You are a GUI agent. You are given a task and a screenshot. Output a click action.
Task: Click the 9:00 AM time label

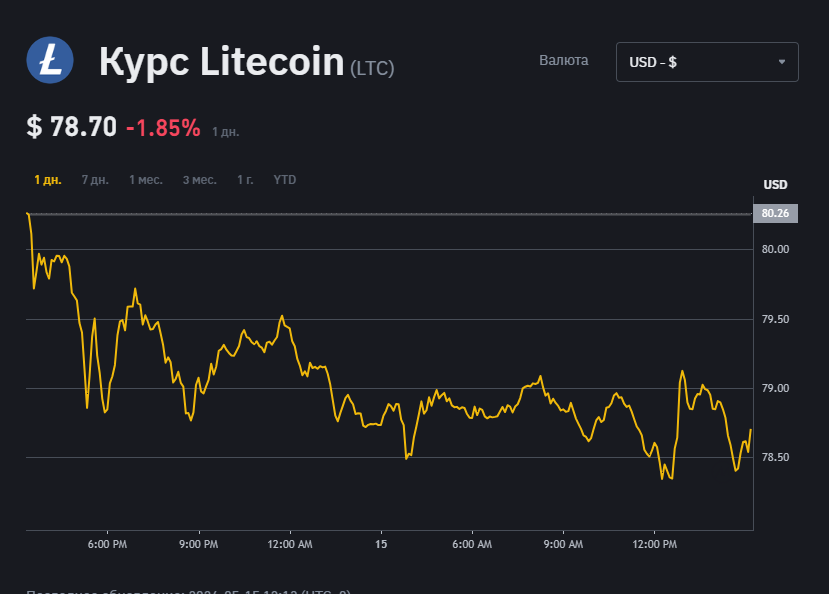[x=563, y=544]
